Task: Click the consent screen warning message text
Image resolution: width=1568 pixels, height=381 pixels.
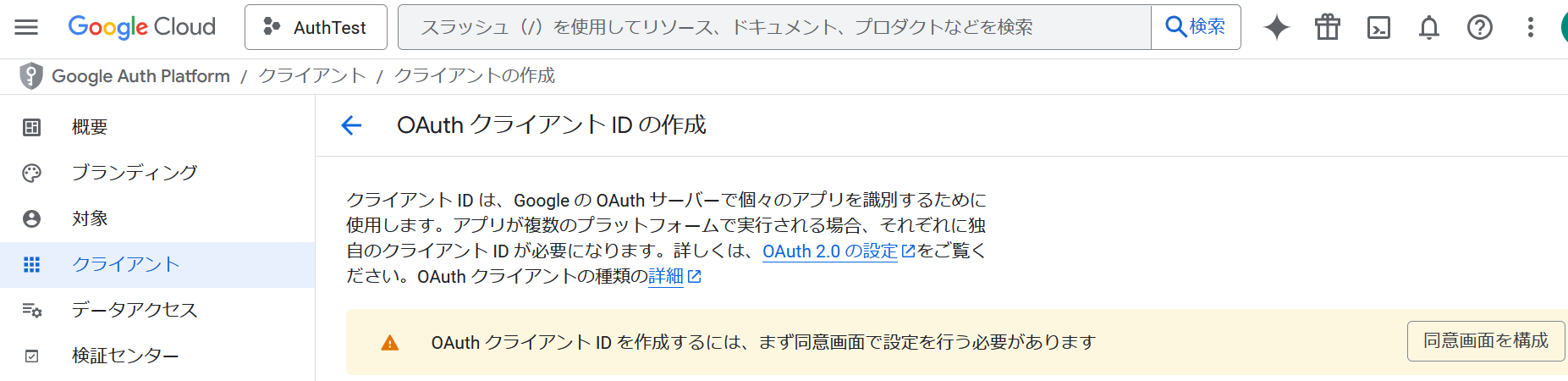Action: tap(763, 343)
